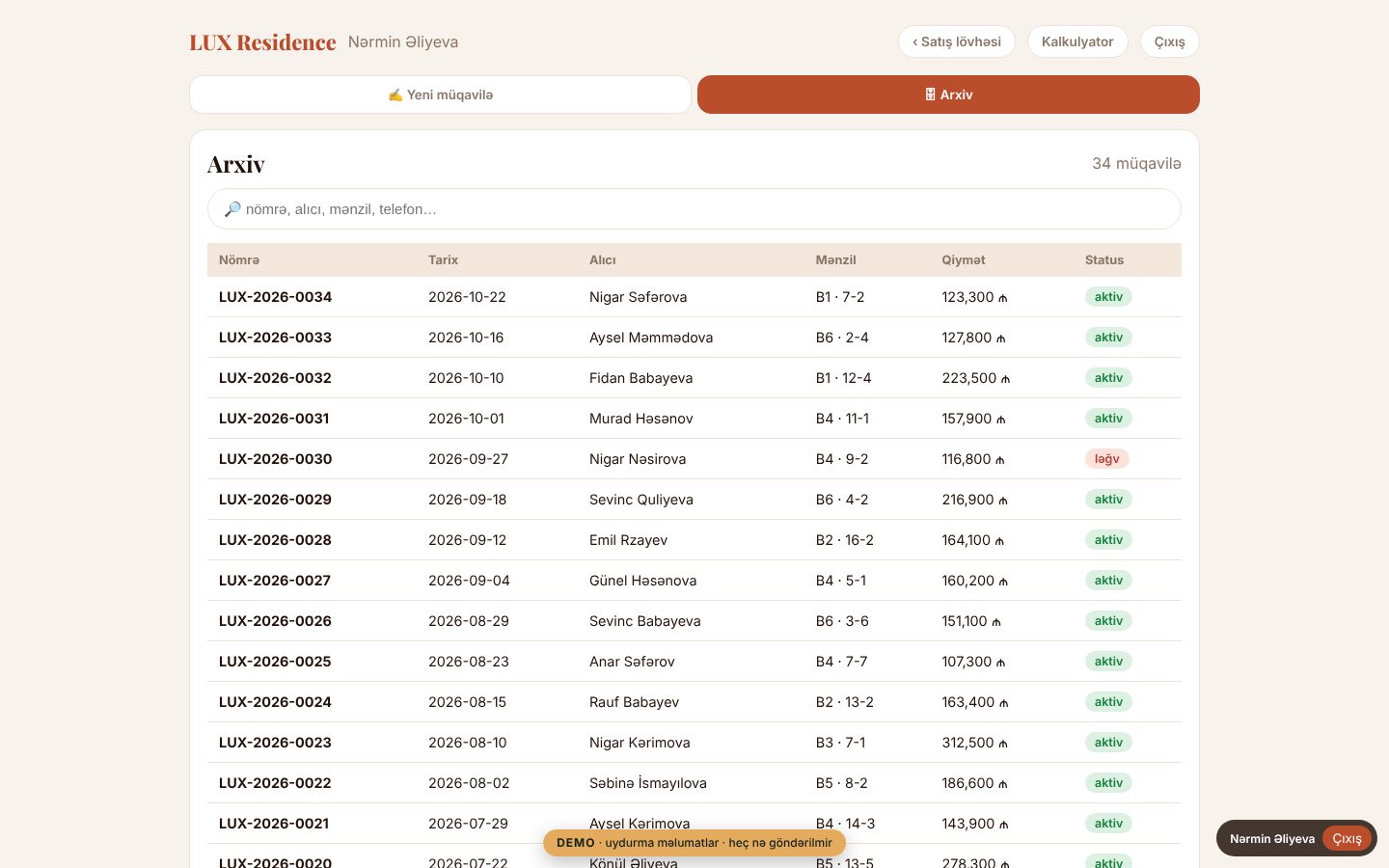The image size is (1389, 868).
Task: Click the price 151,100 ₼
Action: tap(971, 621)
